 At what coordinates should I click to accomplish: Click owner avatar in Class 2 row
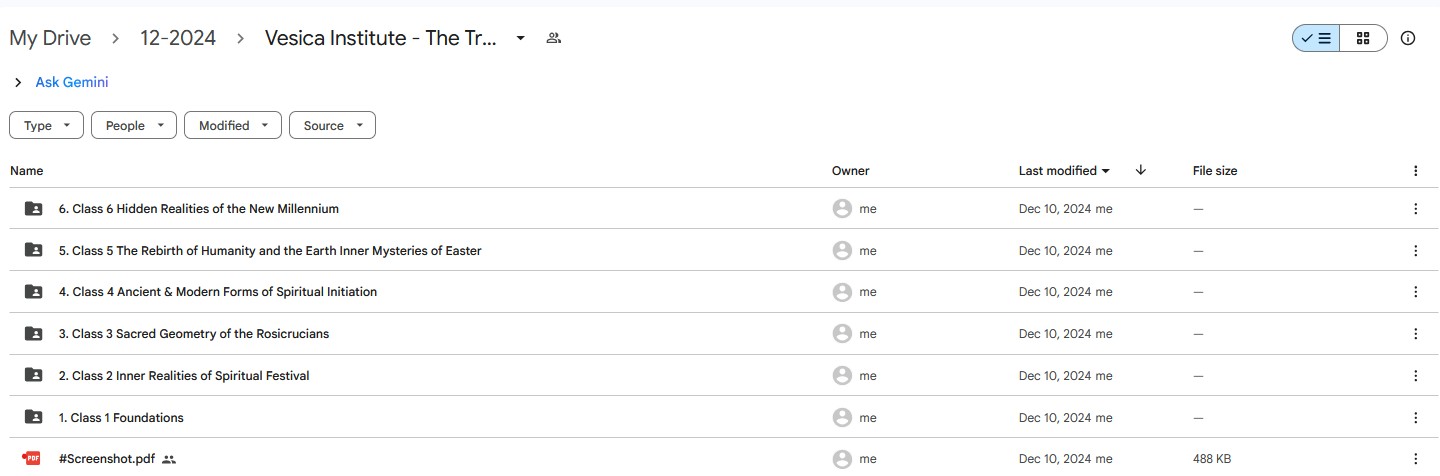(x=842, y=376)
